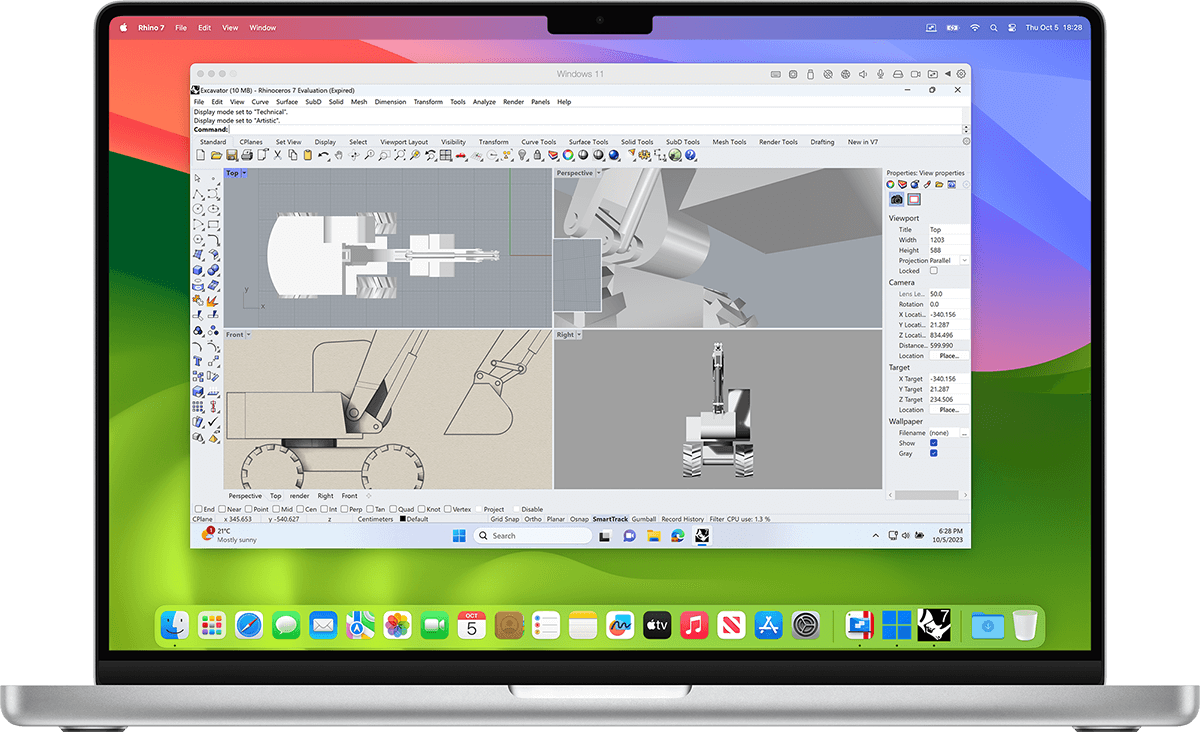The width and height of the screenshot is (1200, 732).
Task: Enable SmartTrack in the status bar
Action: [611, 519]
